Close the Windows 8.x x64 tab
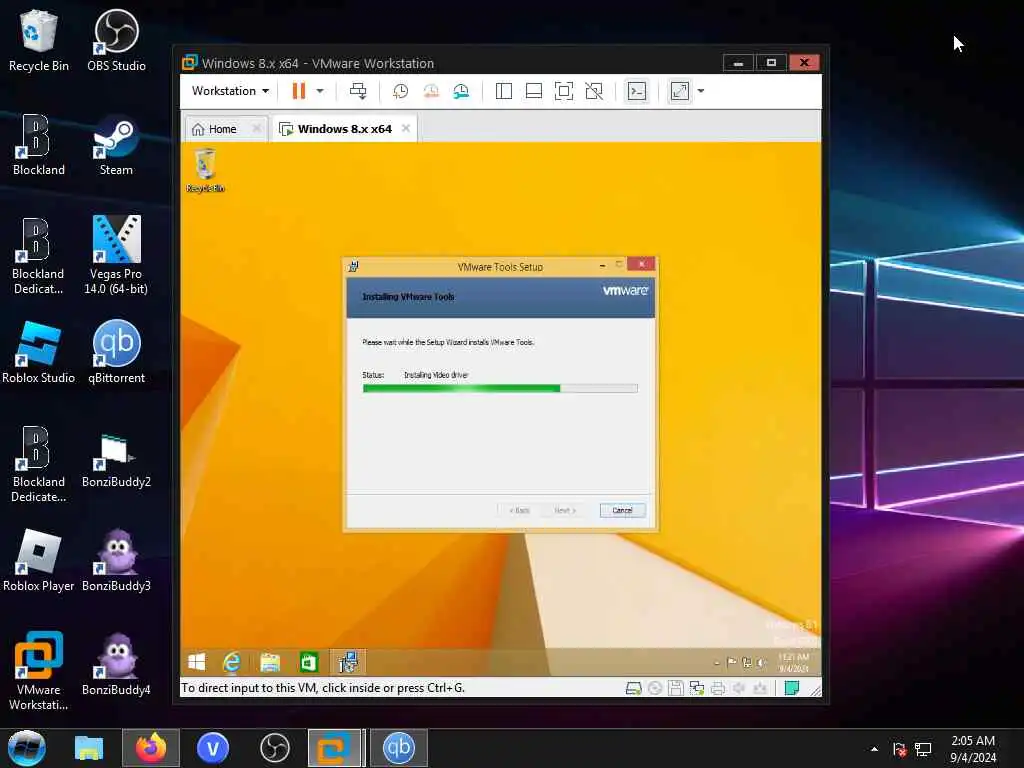The width and height of the screenshot is (1024, 768). click(406, 129)
